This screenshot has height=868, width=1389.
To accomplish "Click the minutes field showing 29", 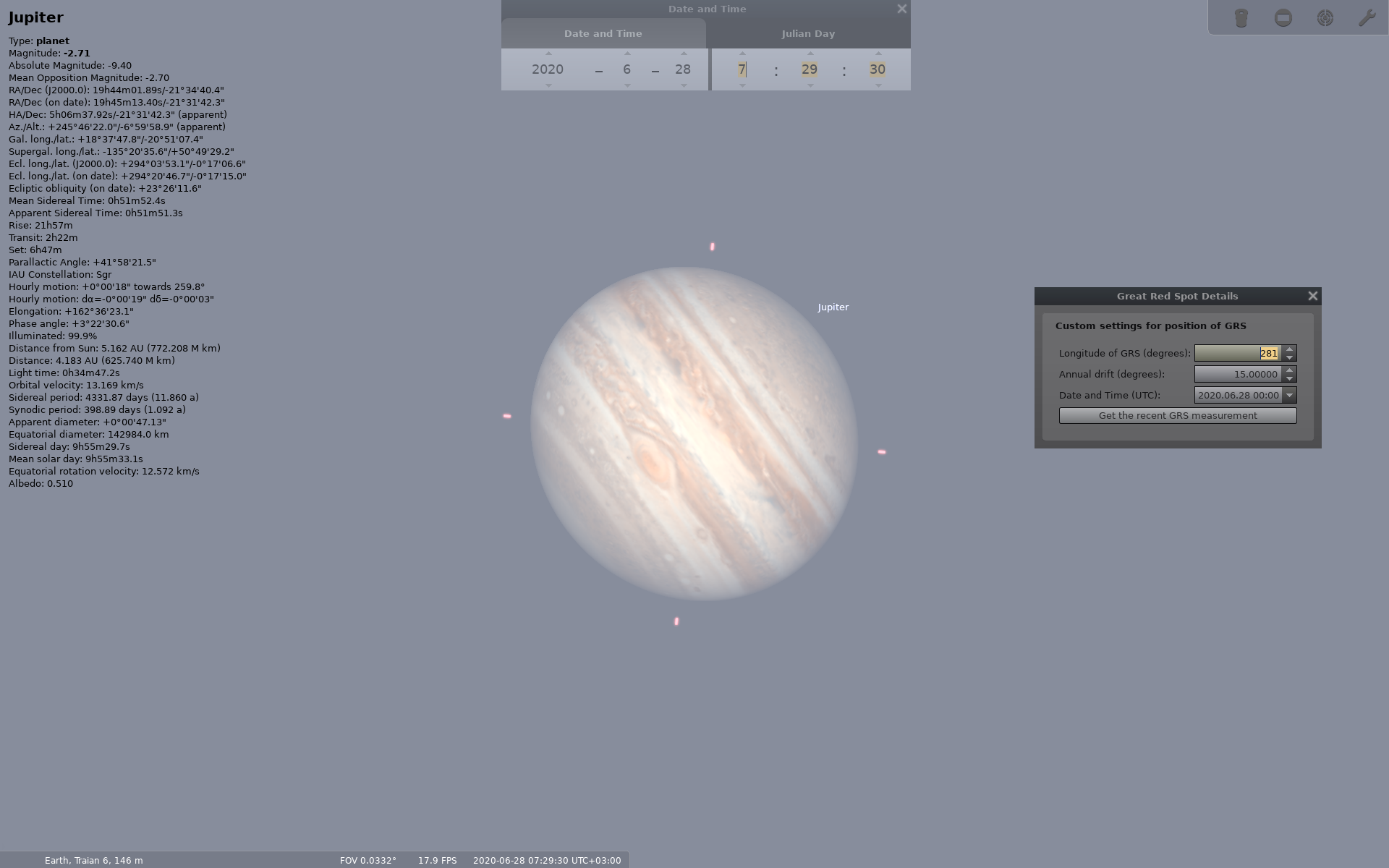I will click(x=810, y=69).
